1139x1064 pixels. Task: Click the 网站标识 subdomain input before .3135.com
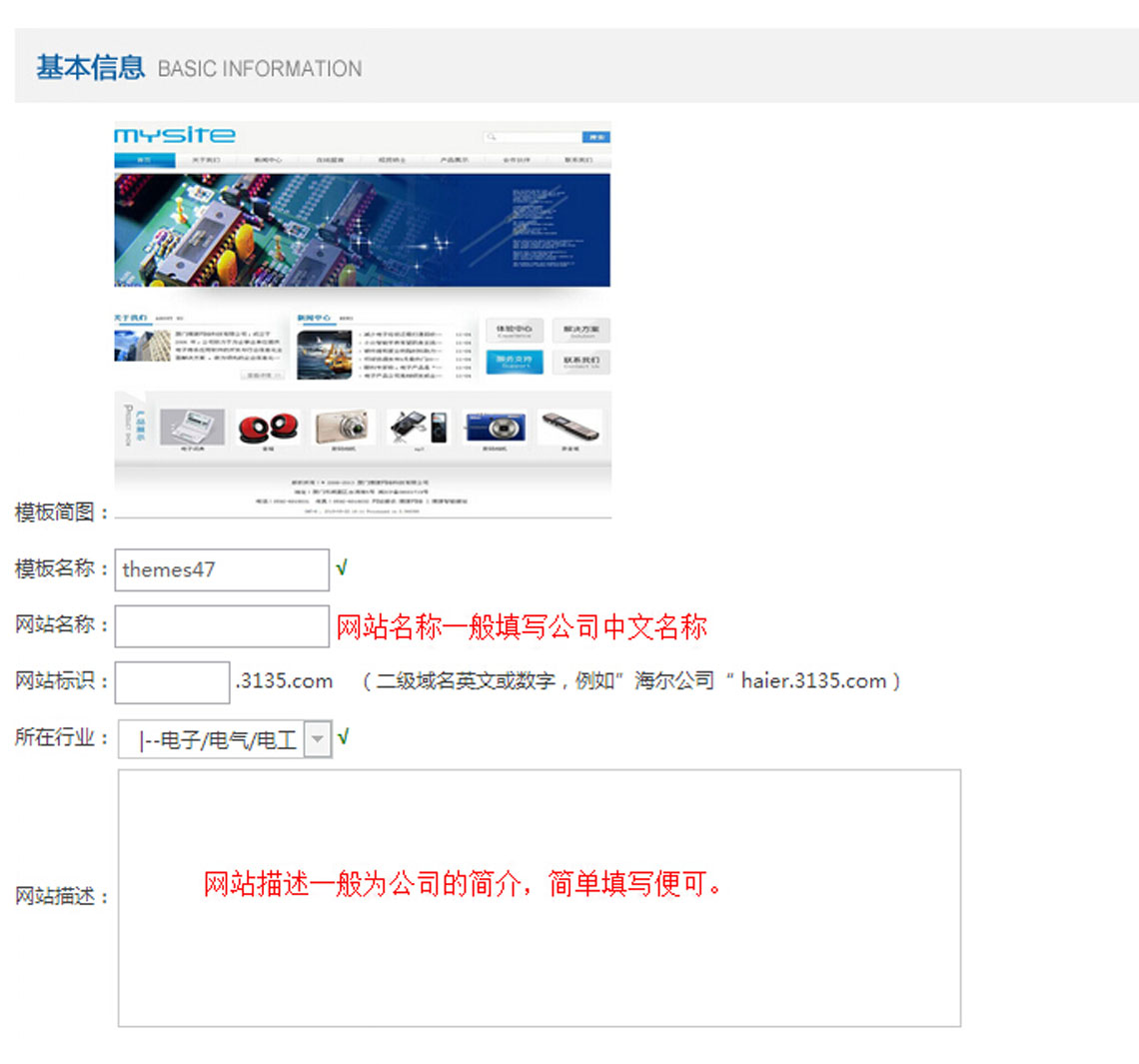click(172, 682)
